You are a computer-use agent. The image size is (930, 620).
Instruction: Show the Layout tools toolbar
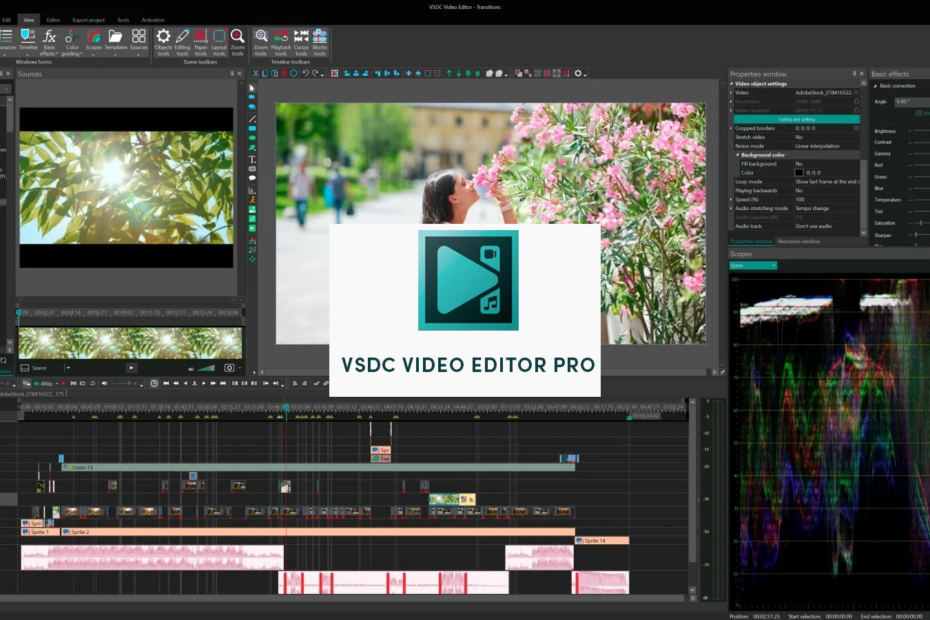[x=219, y=42]
